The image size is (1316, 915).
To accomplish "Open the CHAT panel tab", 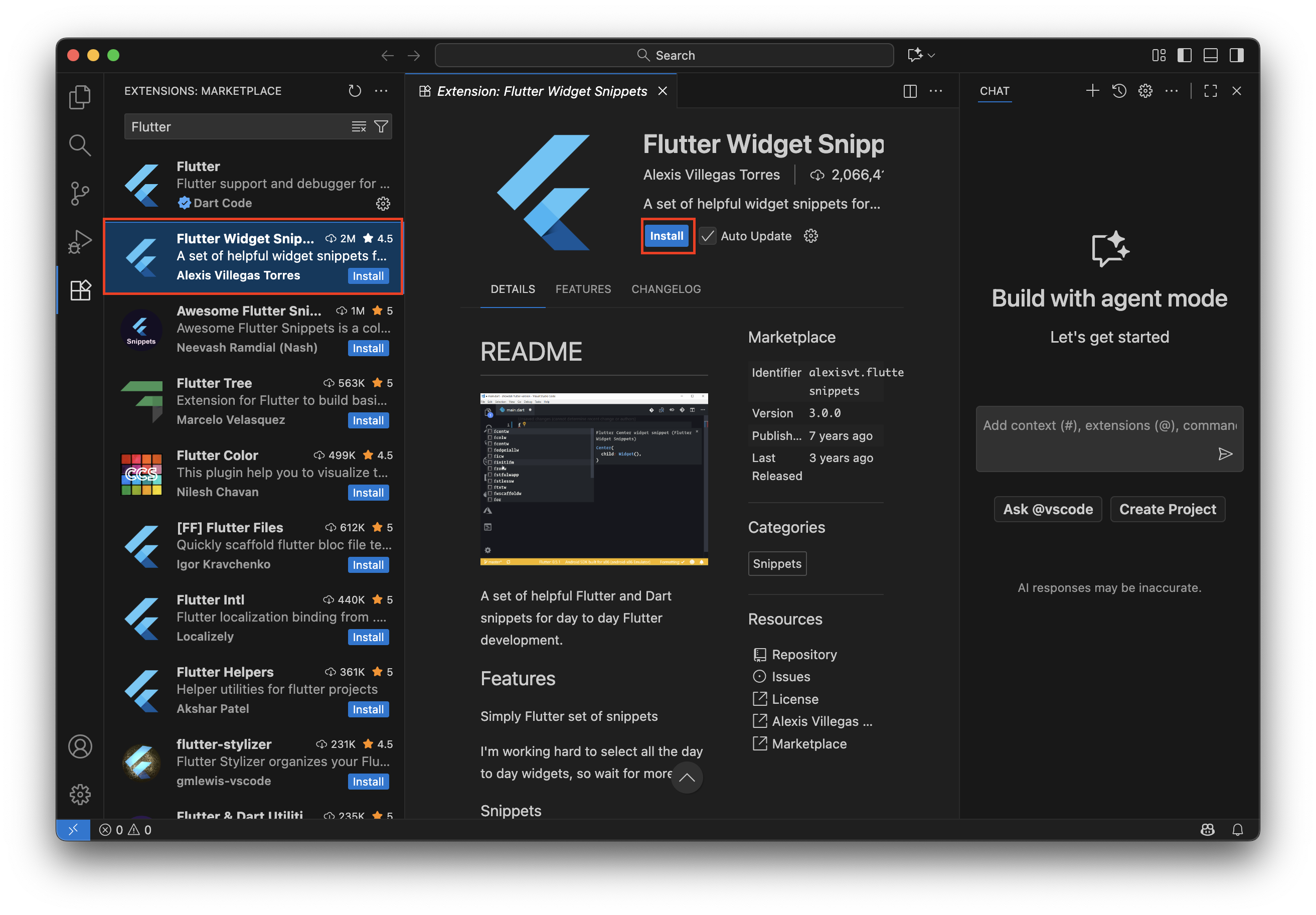I will (x=995, y=91).
